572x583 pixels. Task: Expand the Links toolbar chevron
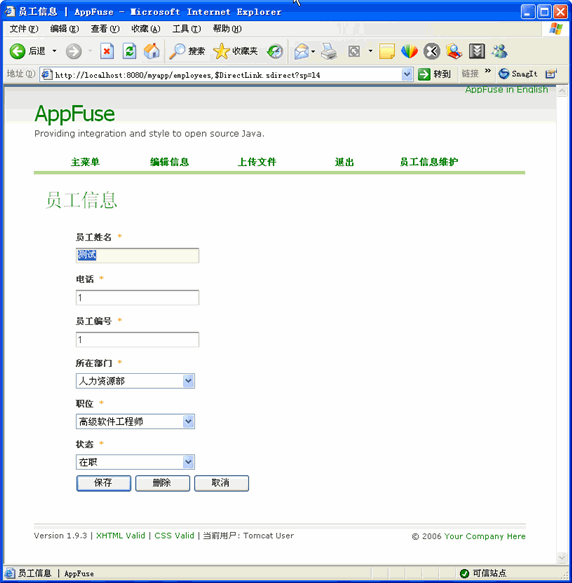point(488,70)
